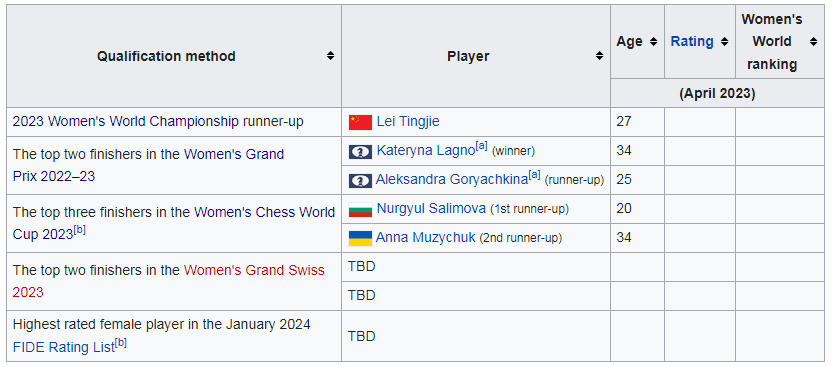
Task: Sort by Women's World ranking arrows
Action: tap(813, 41)
